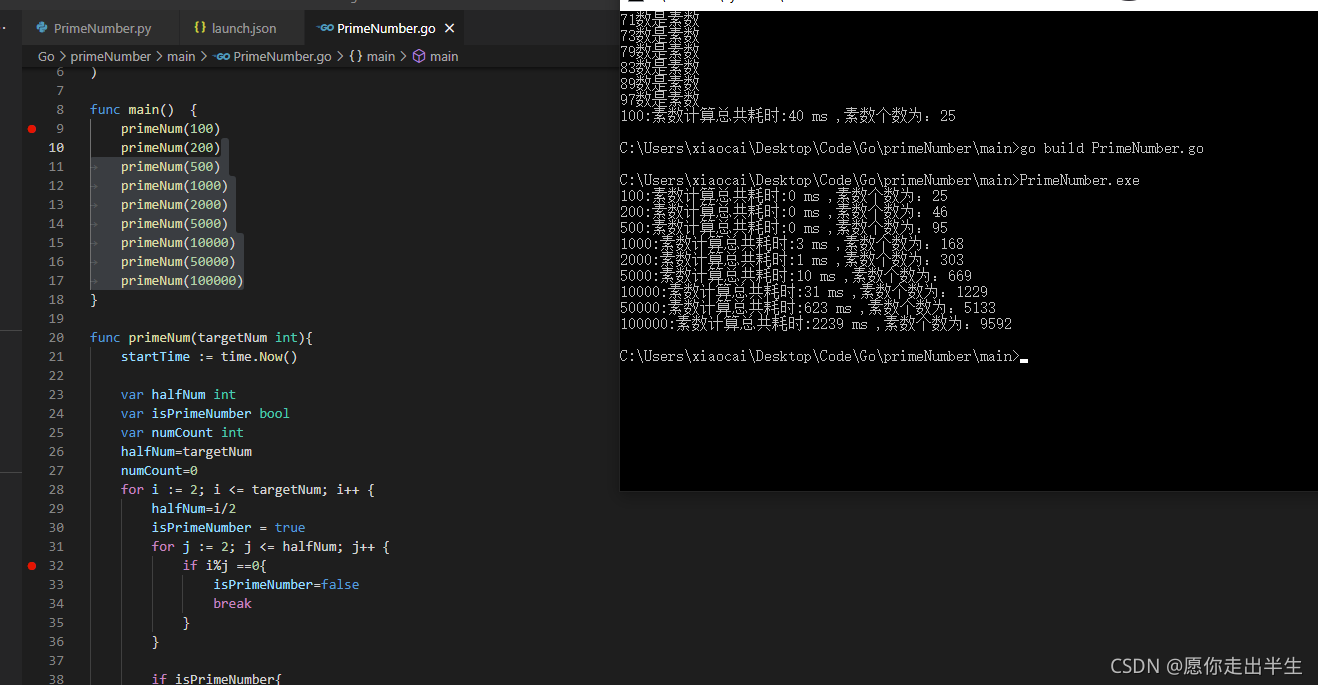1318x685 pixels.
Task: Click 'var halfNum int' declaration
Action: click(x=179, y=394)
